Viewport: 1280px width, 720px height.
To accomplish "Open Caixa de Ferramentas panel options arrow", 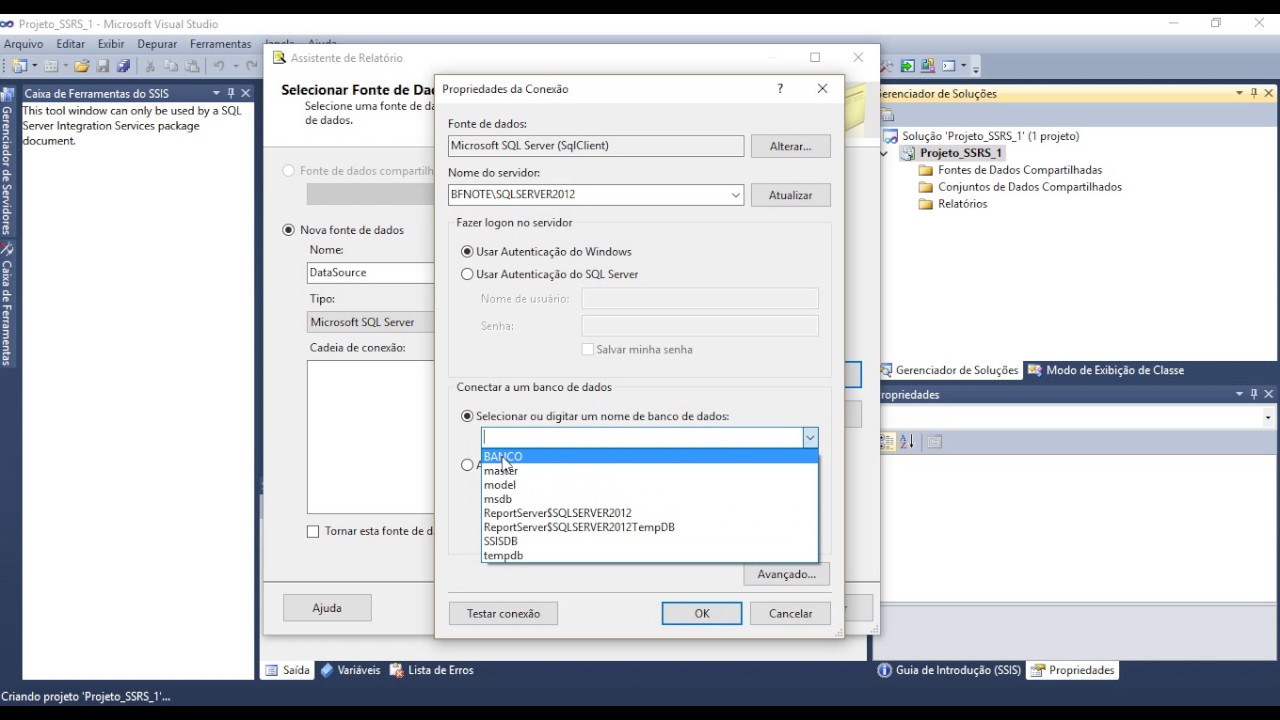I will tap(216, 93).
